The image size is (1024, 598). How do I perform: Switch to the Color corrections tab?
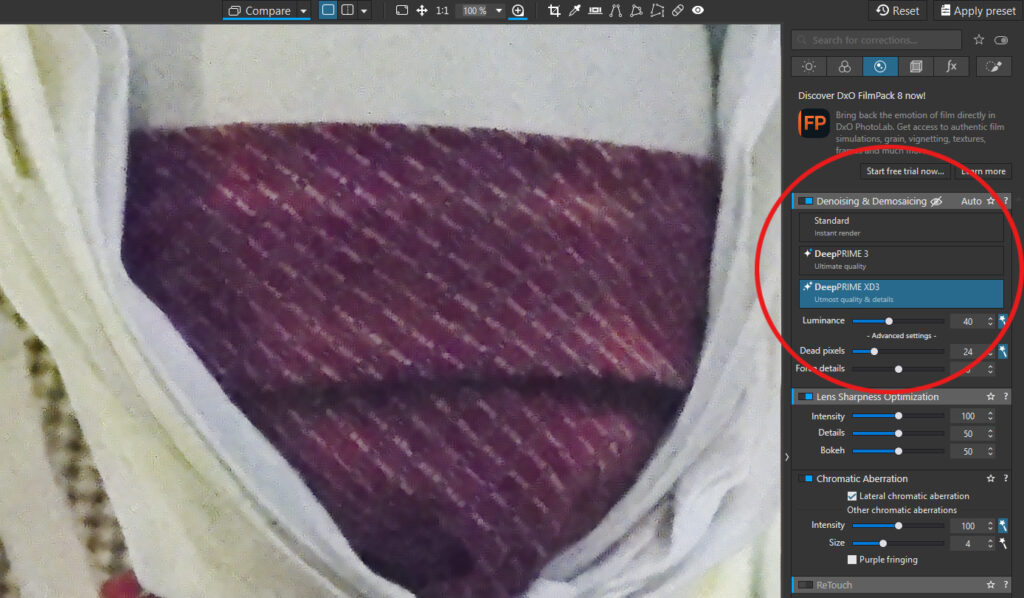click(844, 67)
